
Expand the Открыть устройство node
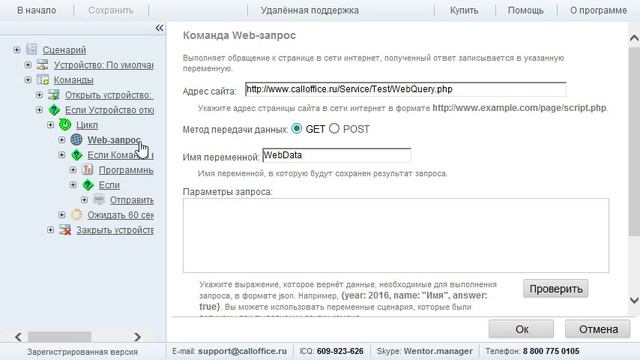39,95
